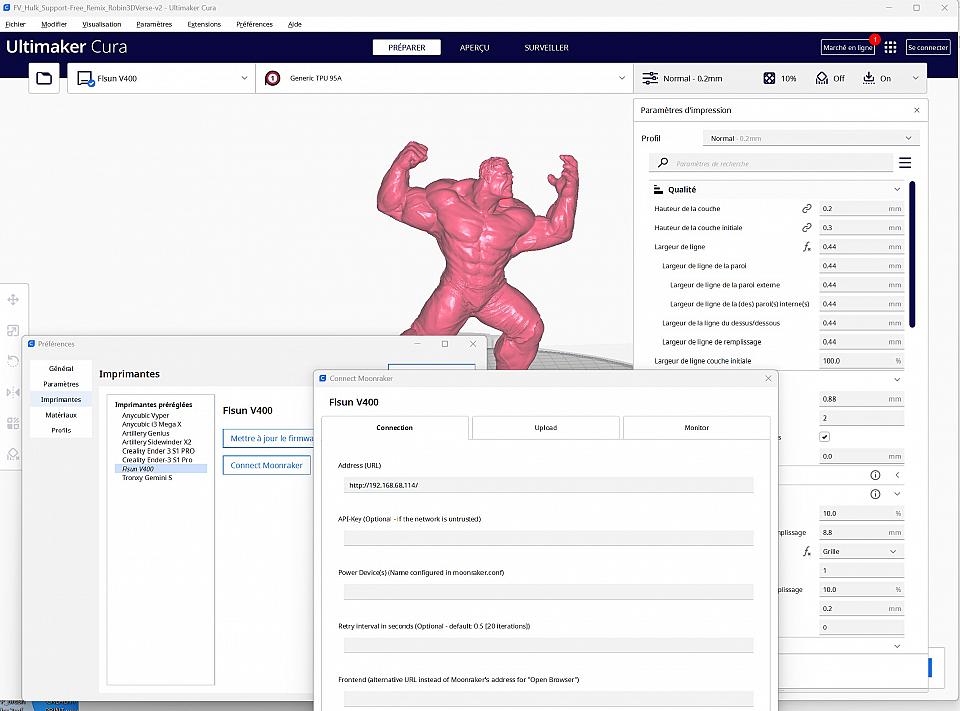Open the Visualisation menu
The width and height of the screenshot is (960, 711).
(102, 24)
